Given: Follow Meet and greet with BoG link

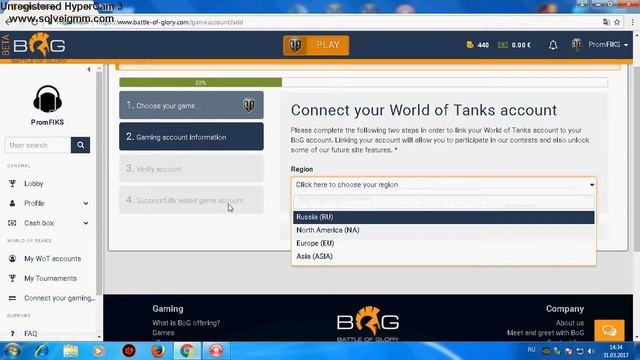Looking at the screenshot, I should tap(545, 333).
